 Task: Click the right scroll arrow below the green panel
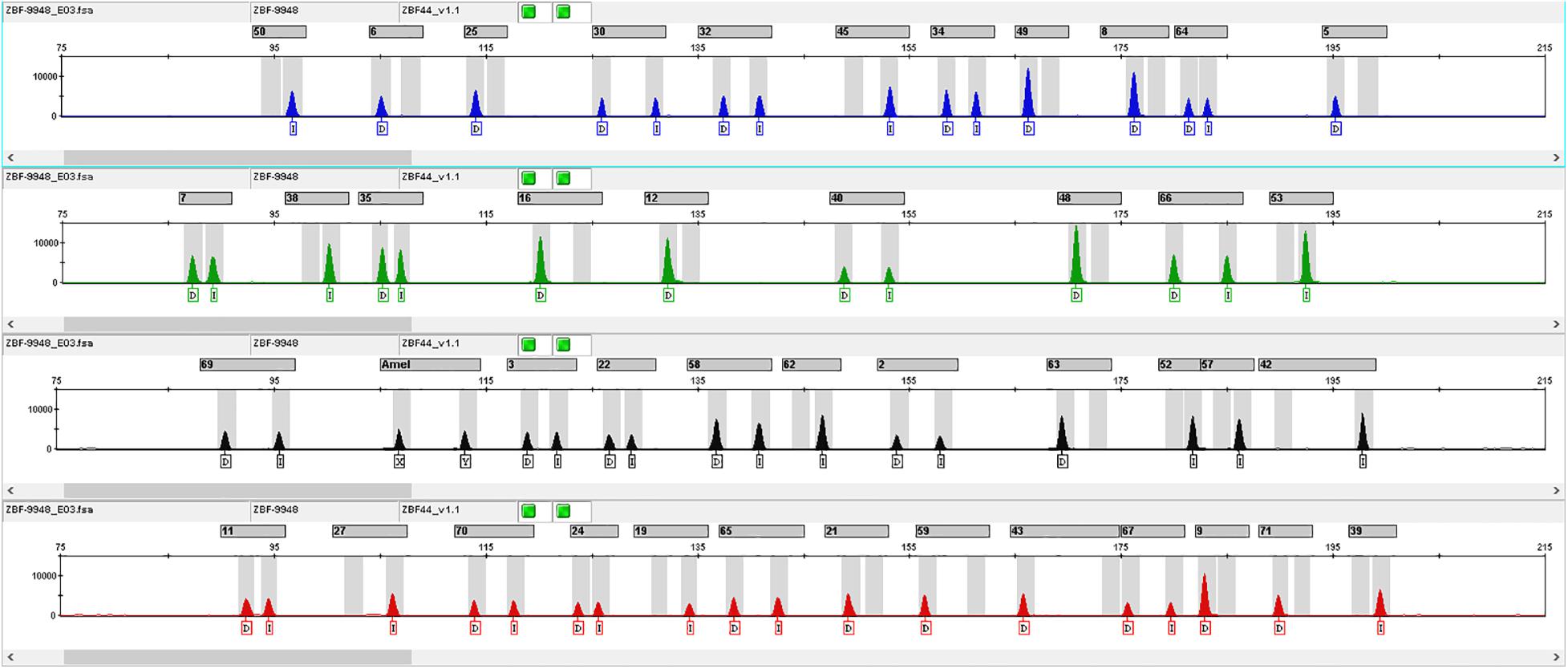click(x=1557, y=324)
